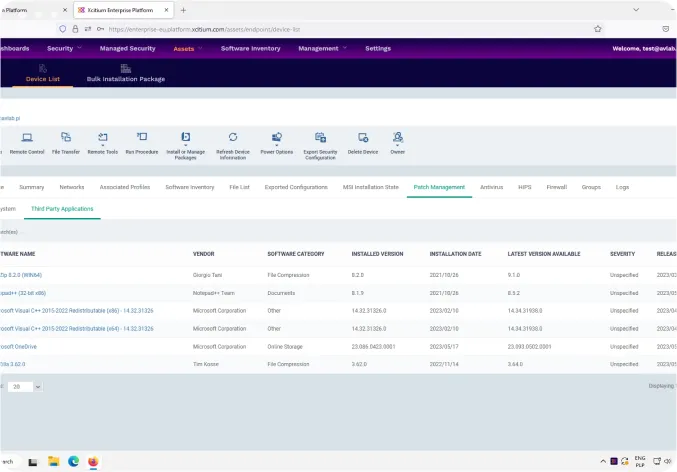This screenshot has height=472, width=677.
Task: Select the Third Party Applications tab
Action: (62, 209)
